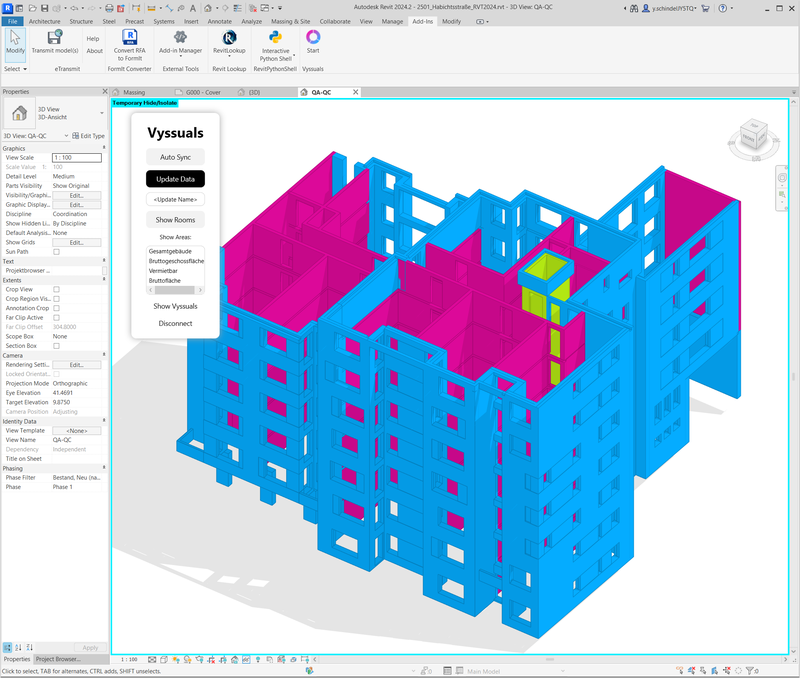Enable the Crop View checkbox
800x678 pixels.
tap(57, 289)
